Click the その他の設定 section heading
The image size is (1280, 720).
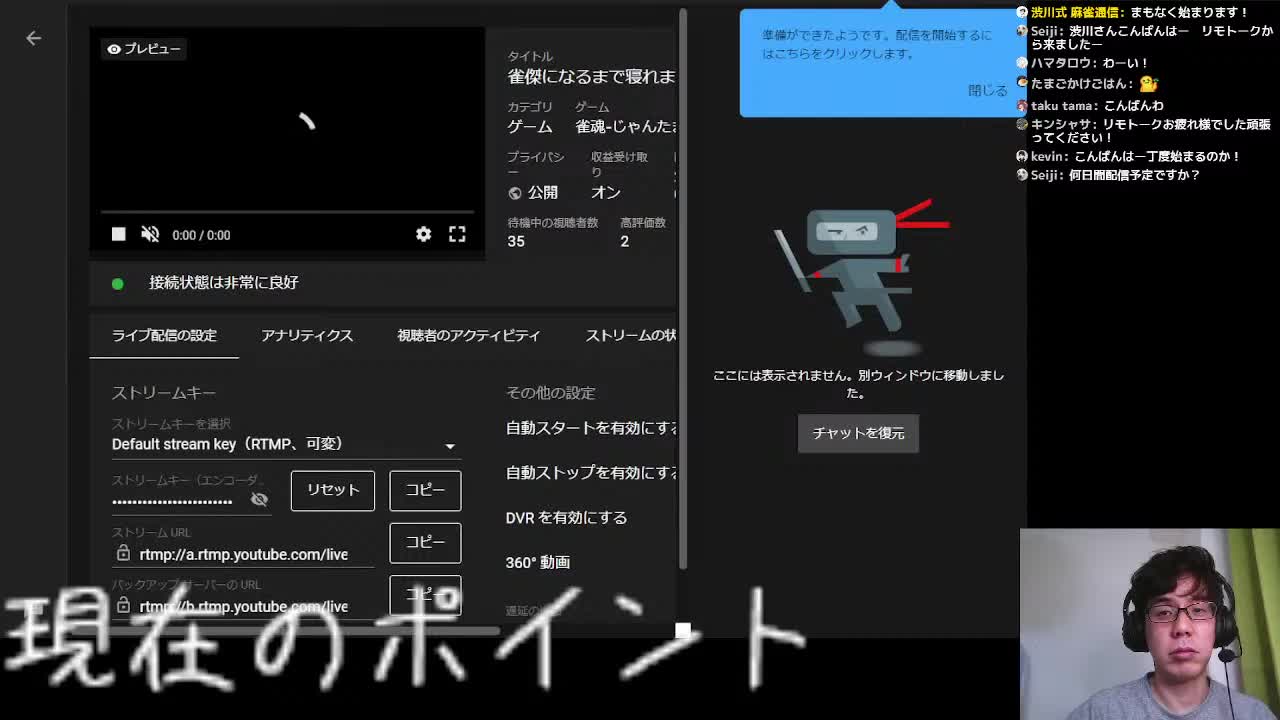(x=551, y=393)
